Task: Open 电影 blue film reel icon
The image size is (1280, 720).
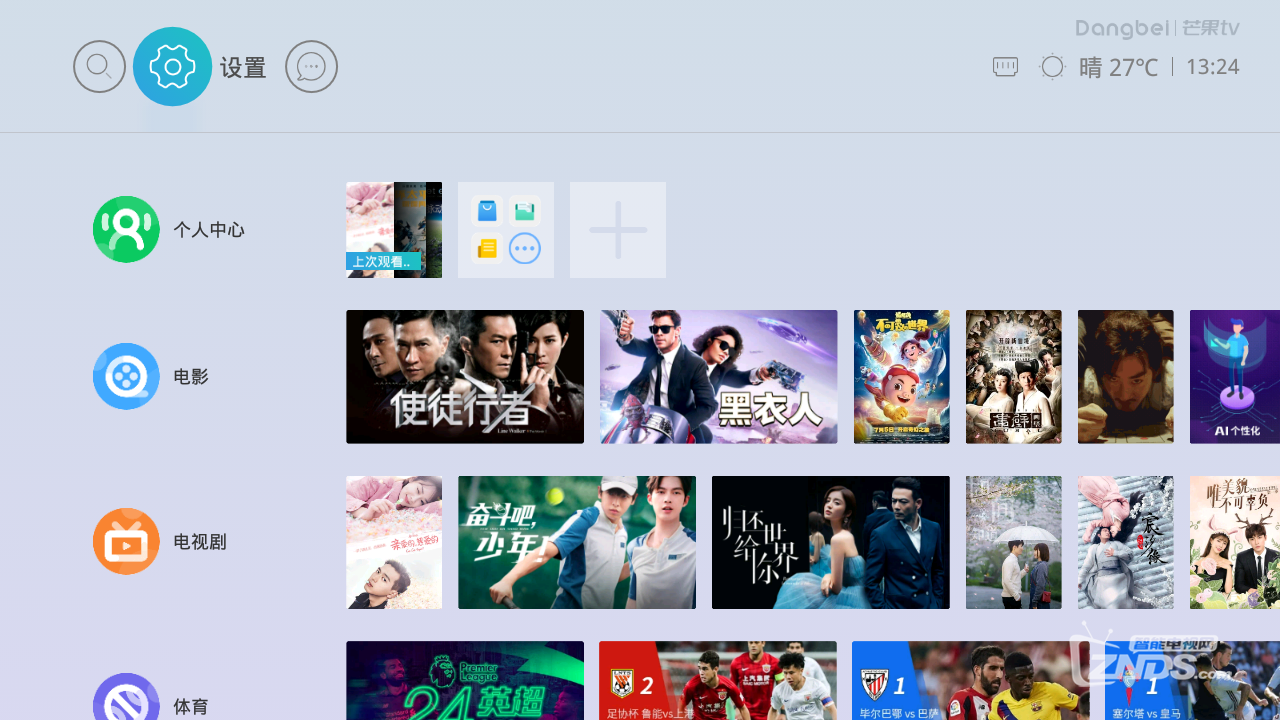Action: coord(126,376)
